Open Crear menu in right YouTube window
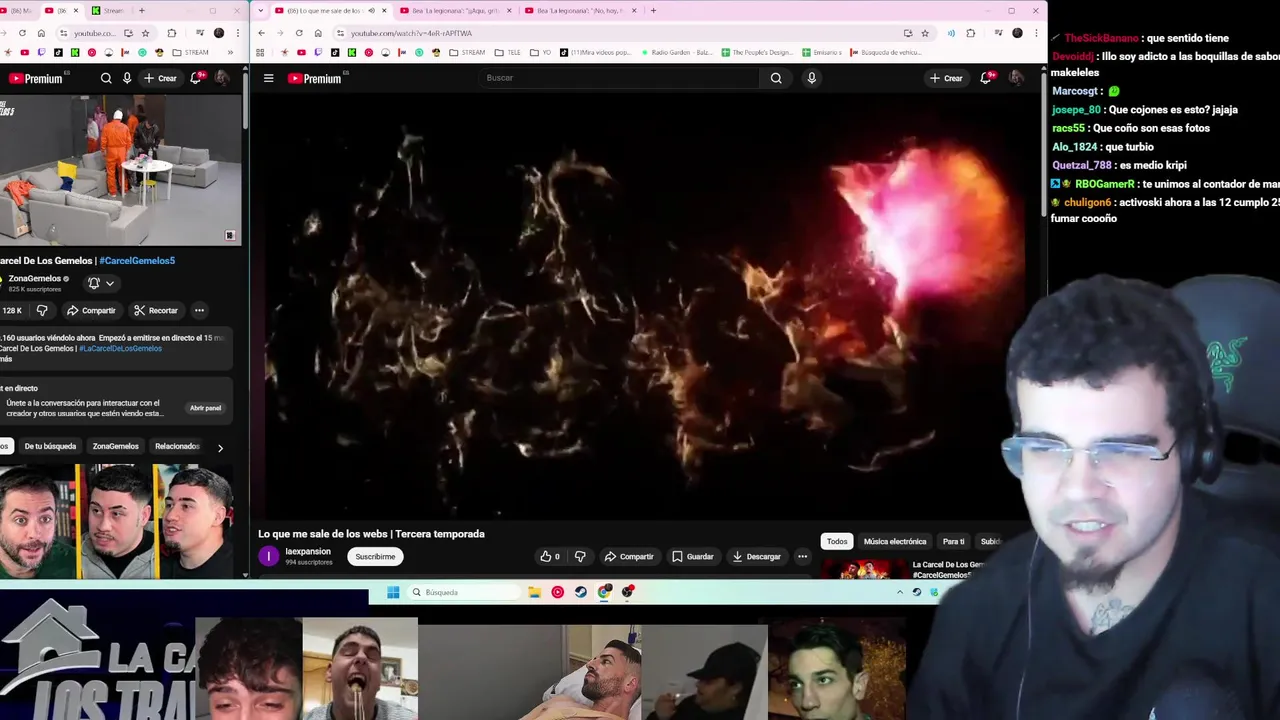 [x=946, y=78]
